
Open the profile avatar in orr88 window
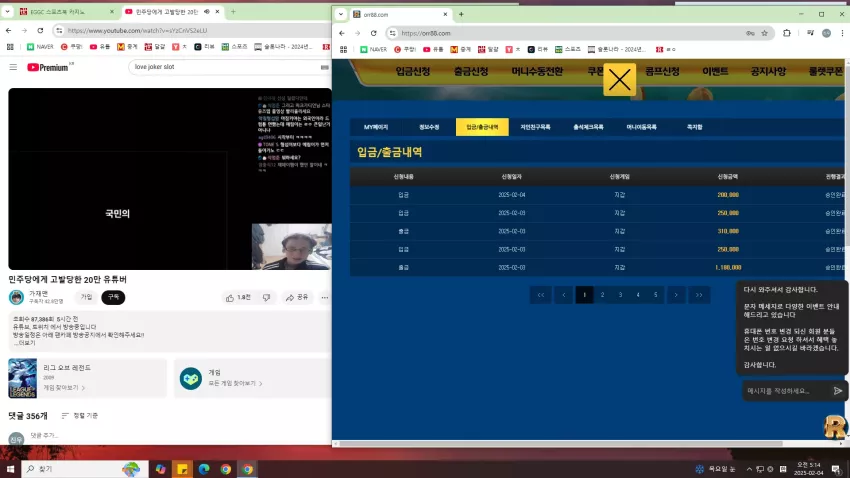(x=826, y=34)
